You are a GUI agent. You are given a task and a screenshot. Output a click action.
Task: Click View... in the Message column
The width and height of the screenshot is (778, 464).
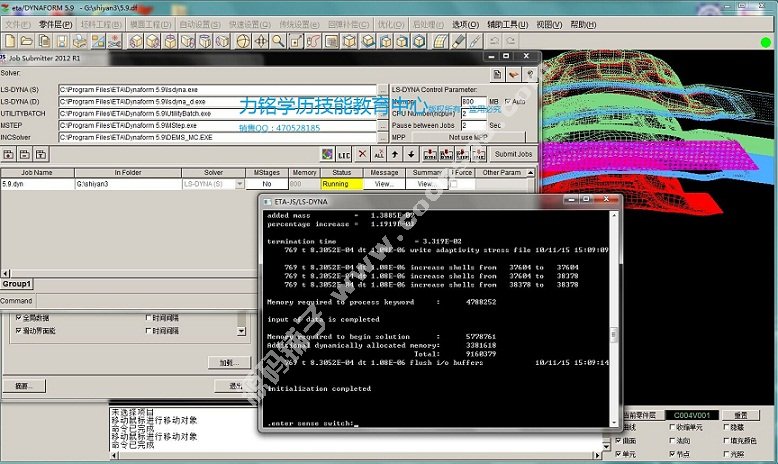click(384, 184)
